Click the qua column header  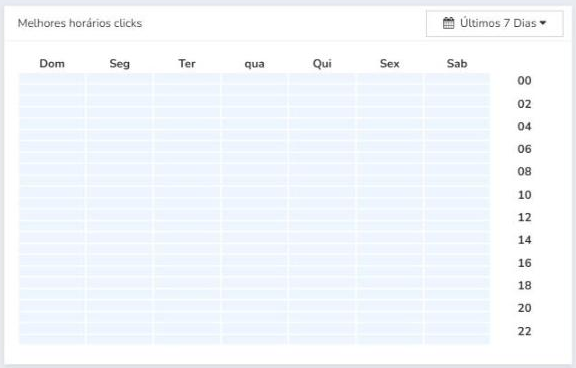pos(254,64)
